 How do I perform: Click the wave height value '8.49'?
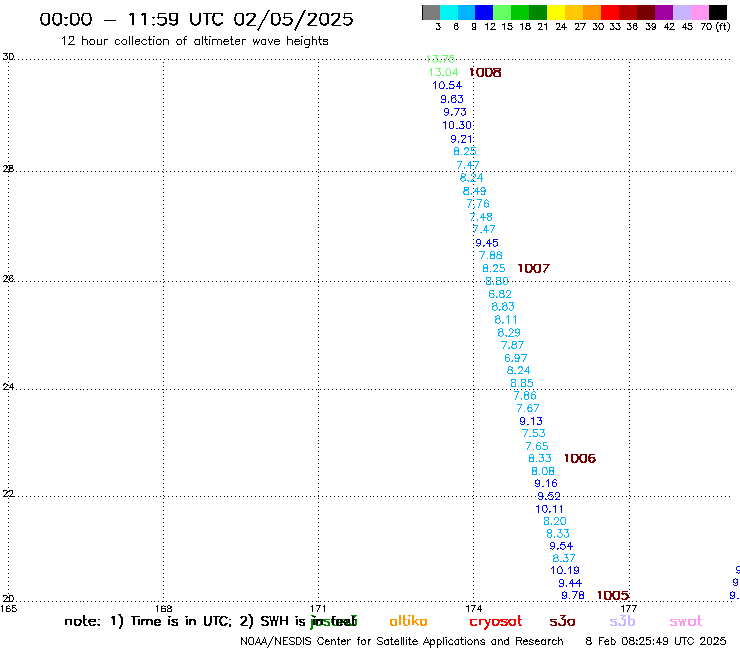(474, 191)
